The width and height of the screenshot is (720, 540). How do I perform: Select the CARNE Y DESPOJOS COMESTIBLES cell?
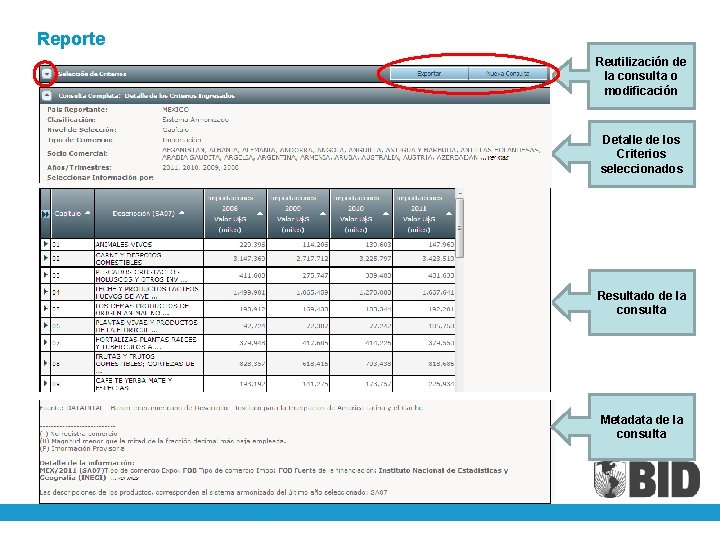[149, 259]
